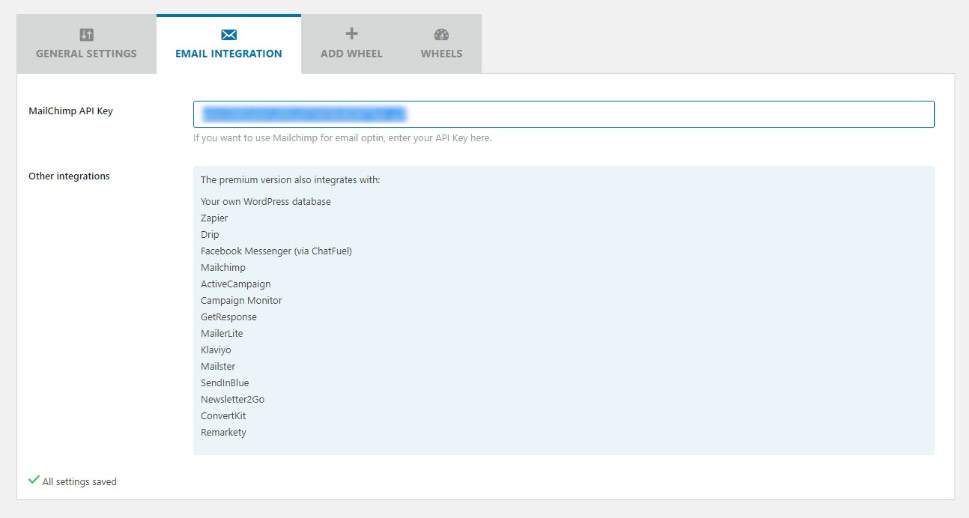This screenshot has width=969, height=518.
Task: Click the MailChimp API Key label
Action: click(70, 111)
